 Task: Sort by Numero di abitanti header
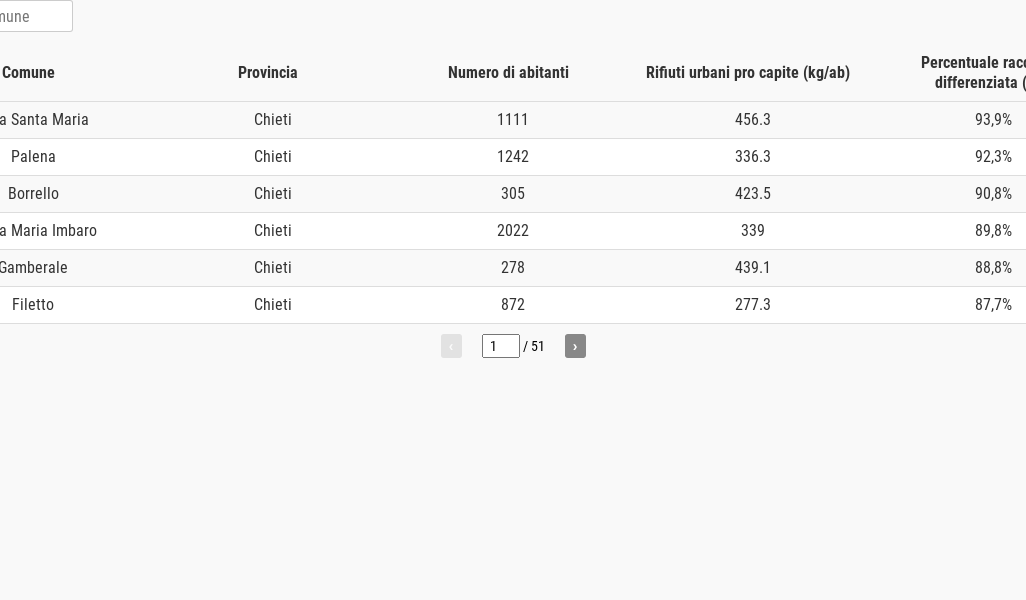508,73
